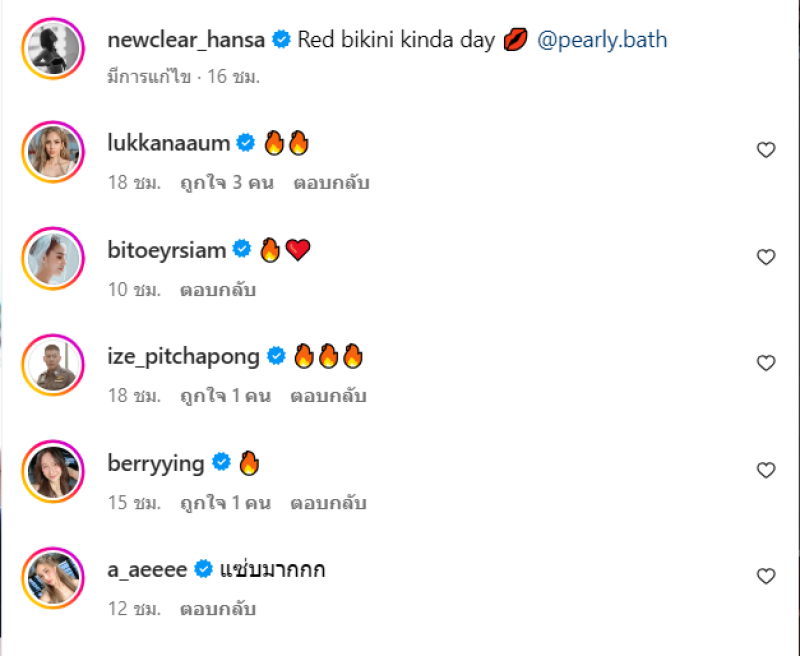Open ize_pitchapong's profile avatar
The height and width of the screenshot is (656, 800).
(x=53, y=365)
